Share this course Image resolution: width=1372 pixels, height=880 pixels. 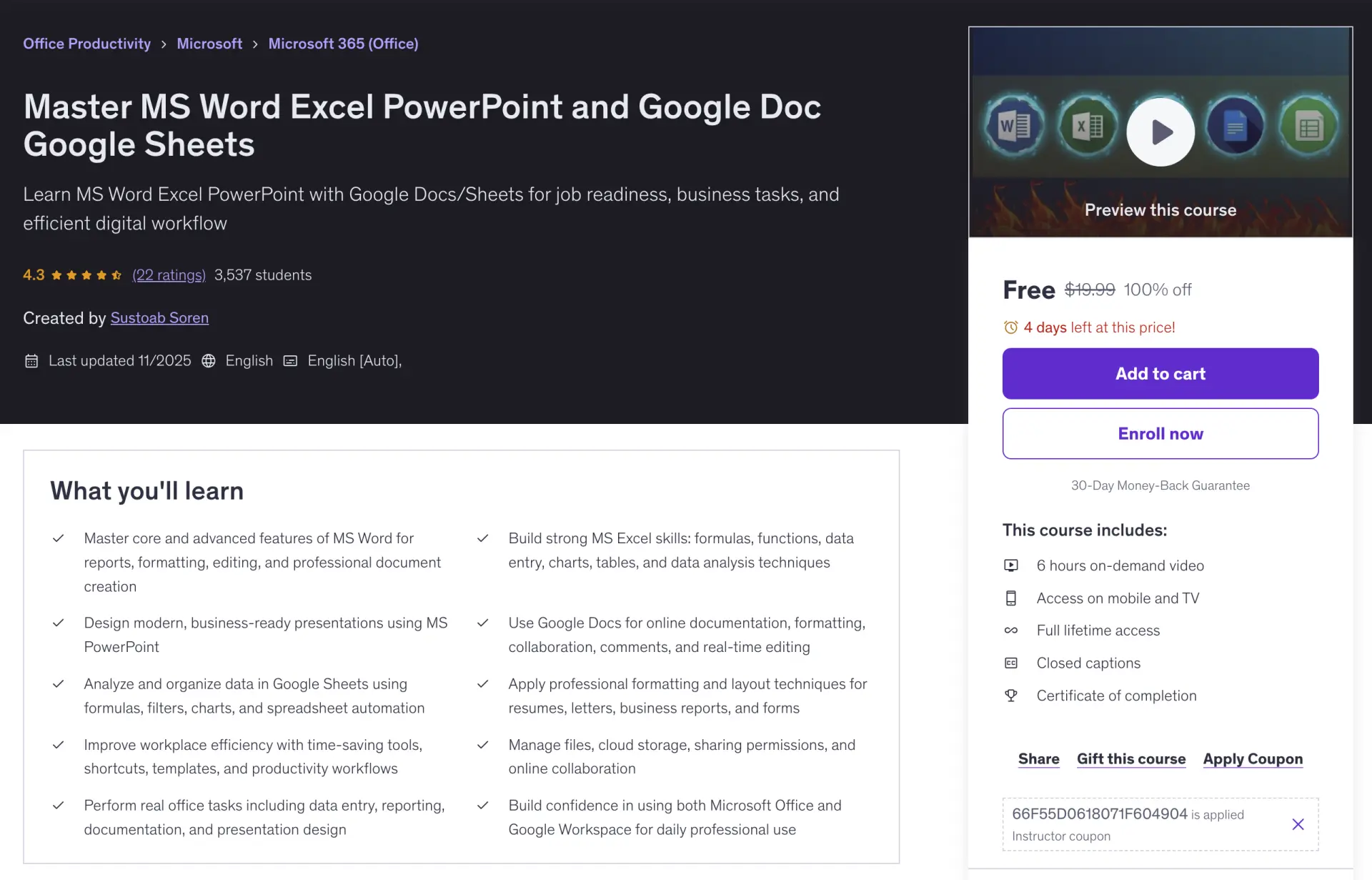[x=1038, y=759]
